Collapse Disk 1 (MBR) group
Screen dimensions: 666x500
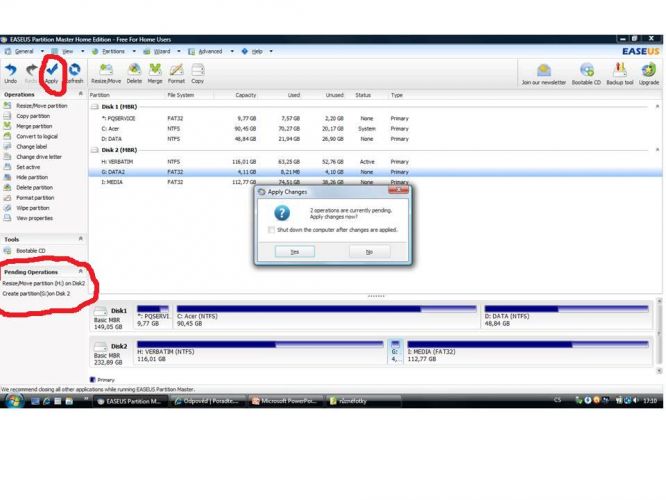pos(658,107)
